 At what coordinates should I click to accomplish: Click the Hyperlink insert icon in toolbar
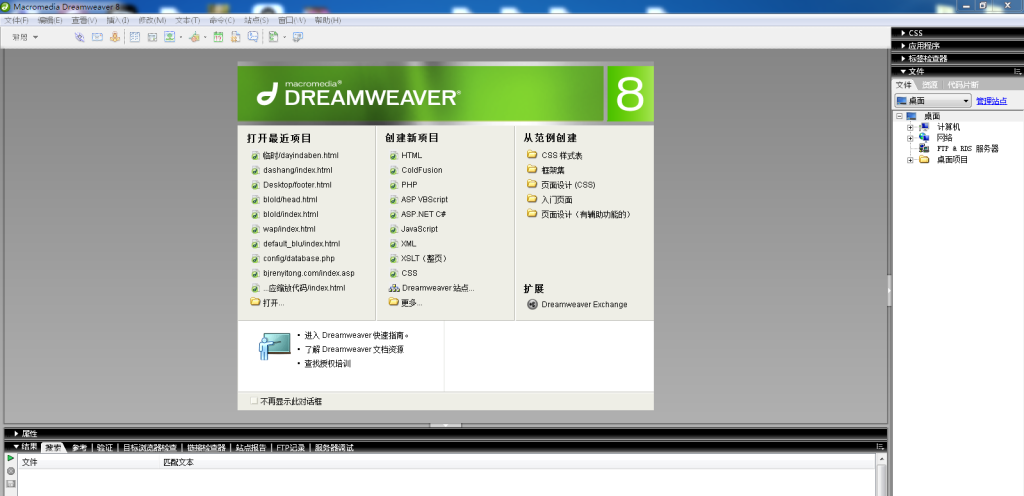click(79, 37)
